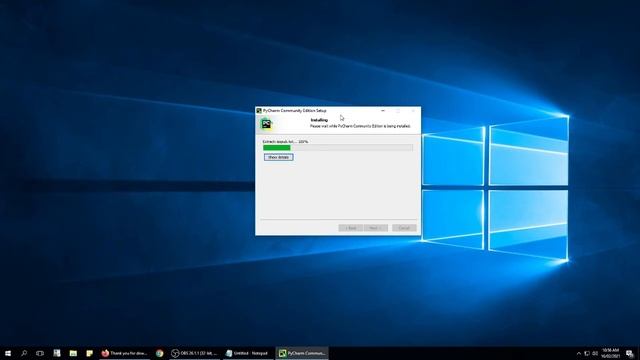Screen dimensions: 640x360
Task: Open the Windows Start menu
Action: [x=8, y=353]
